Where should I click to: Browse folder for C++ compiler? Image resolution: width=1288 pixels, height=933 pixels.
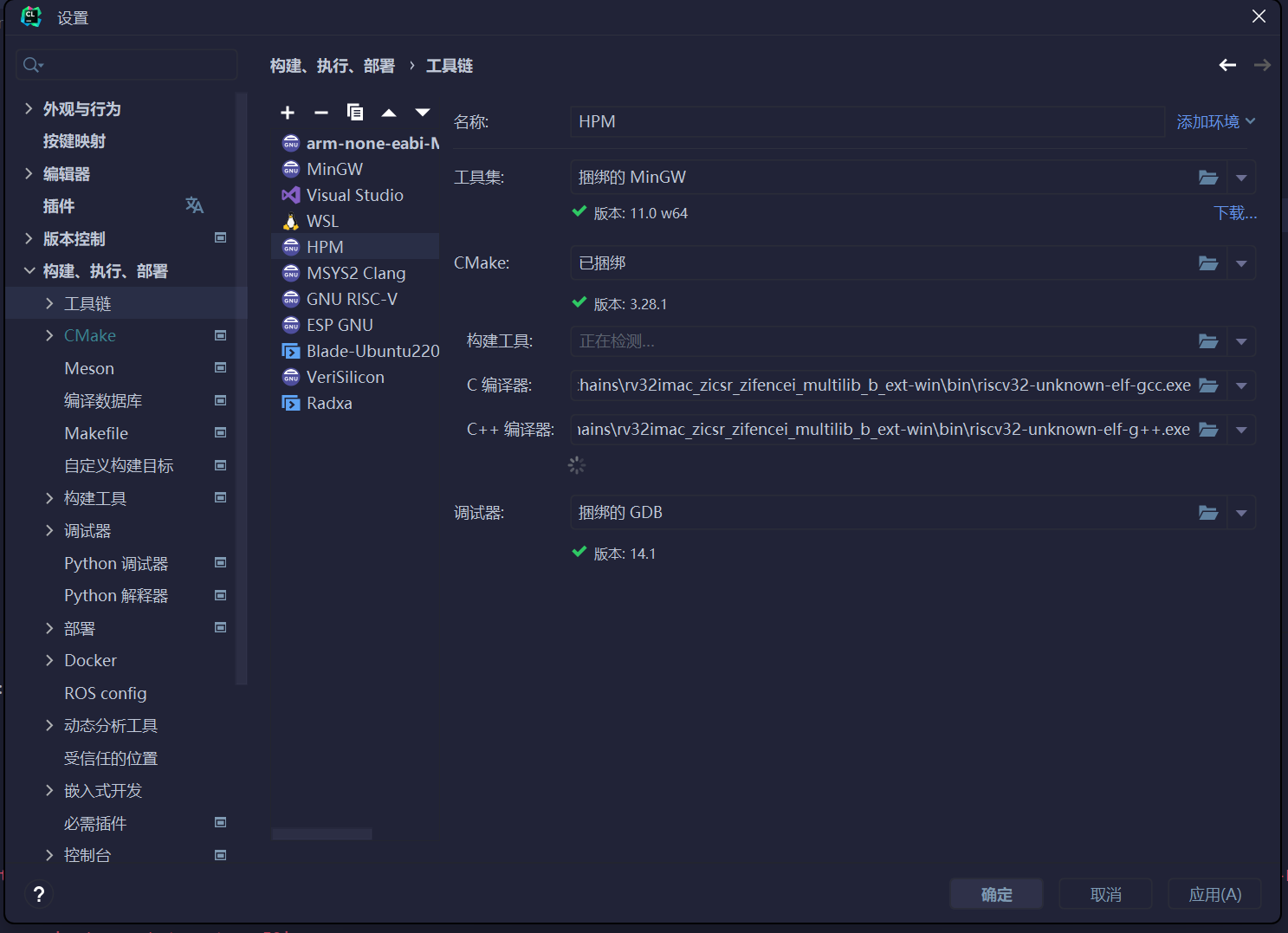[x=1208, y=430]
